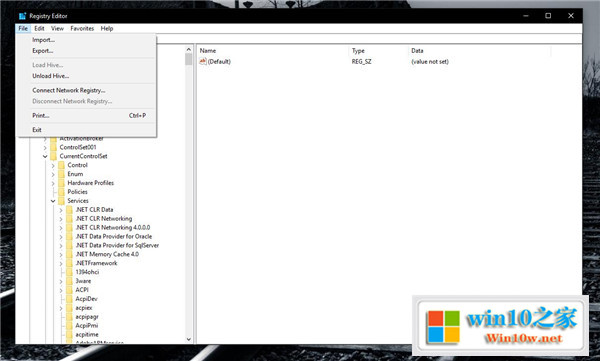Expand the ControlSet001 key
The height and width of the screenshot is (361, 600).
pos(45,147)
